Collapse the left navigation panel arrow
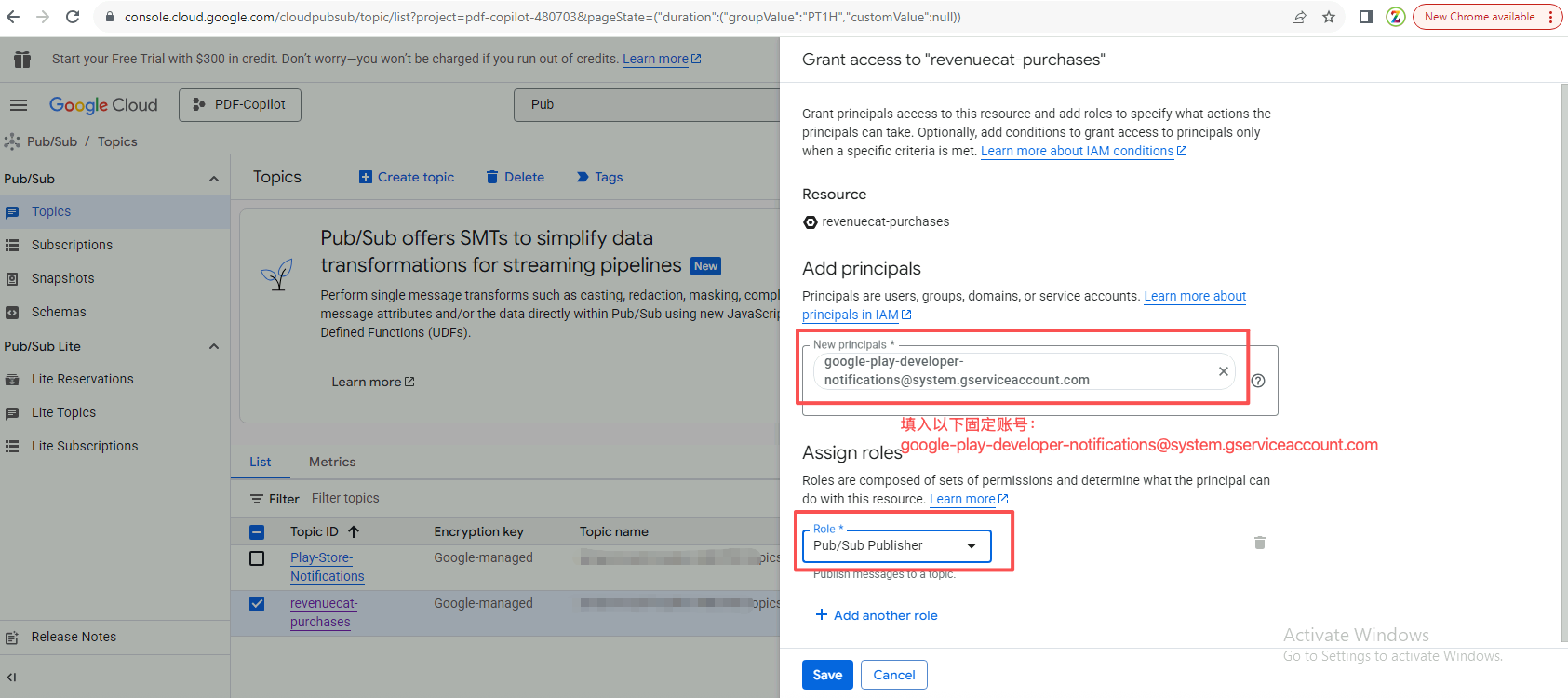 coord(11,678)
